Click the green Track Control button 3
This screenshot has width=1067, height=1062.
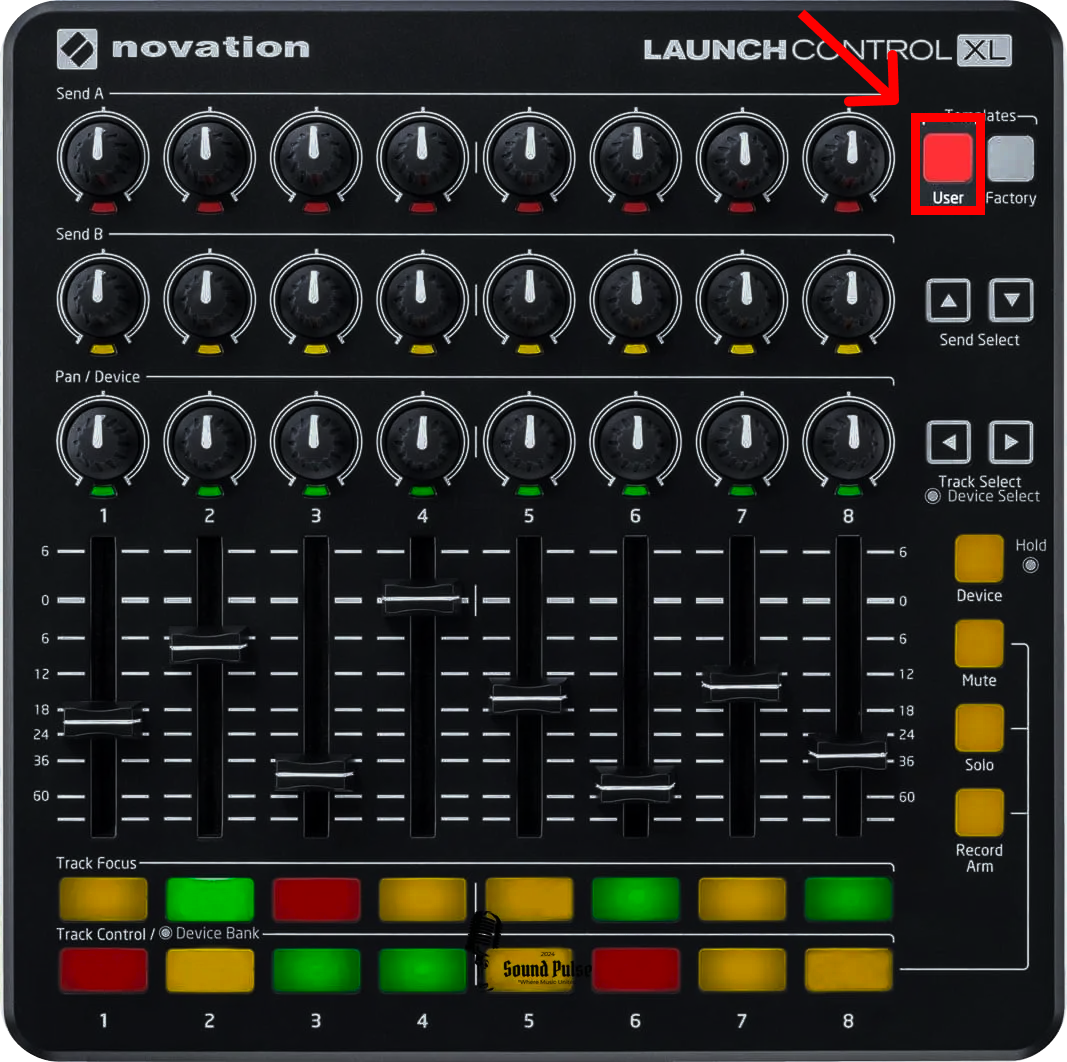coord(316,969)
